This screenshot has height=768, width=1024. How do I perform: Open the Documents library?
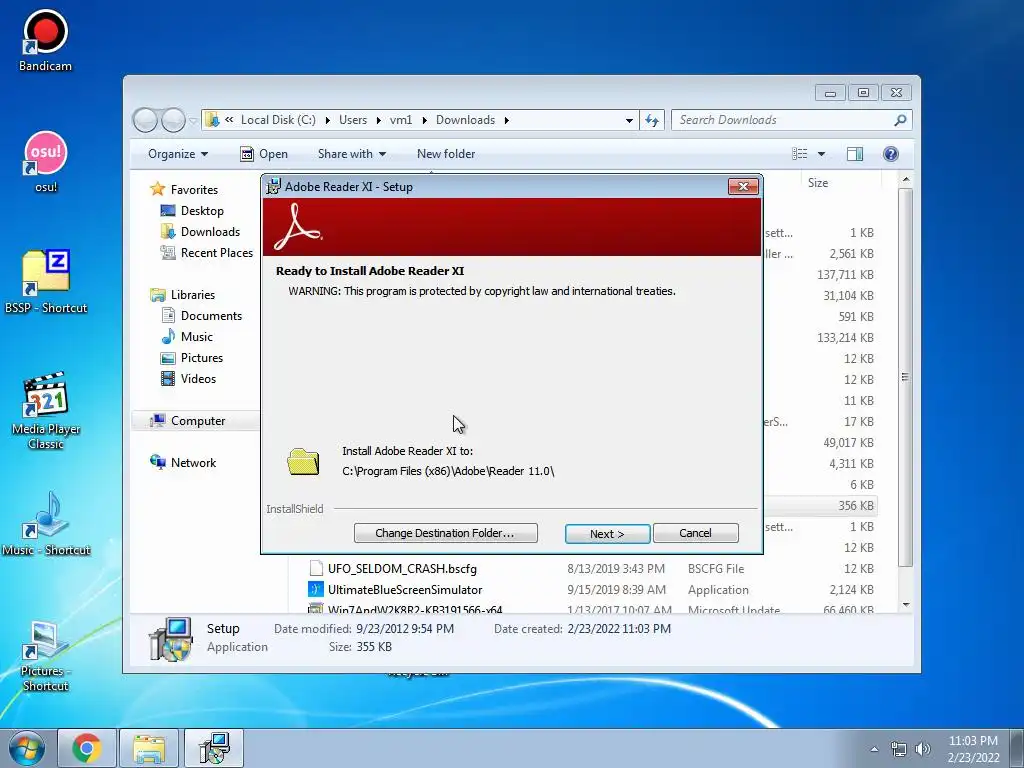pos(202,316)
